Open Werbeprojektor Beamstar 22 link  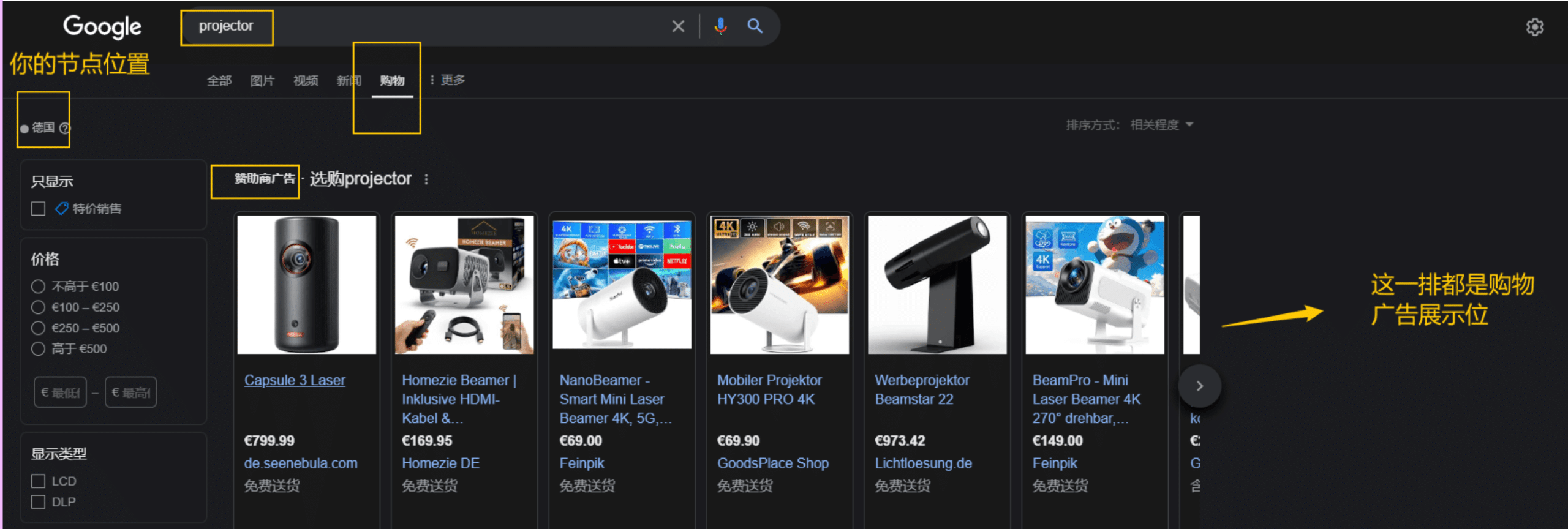(922, 389)
